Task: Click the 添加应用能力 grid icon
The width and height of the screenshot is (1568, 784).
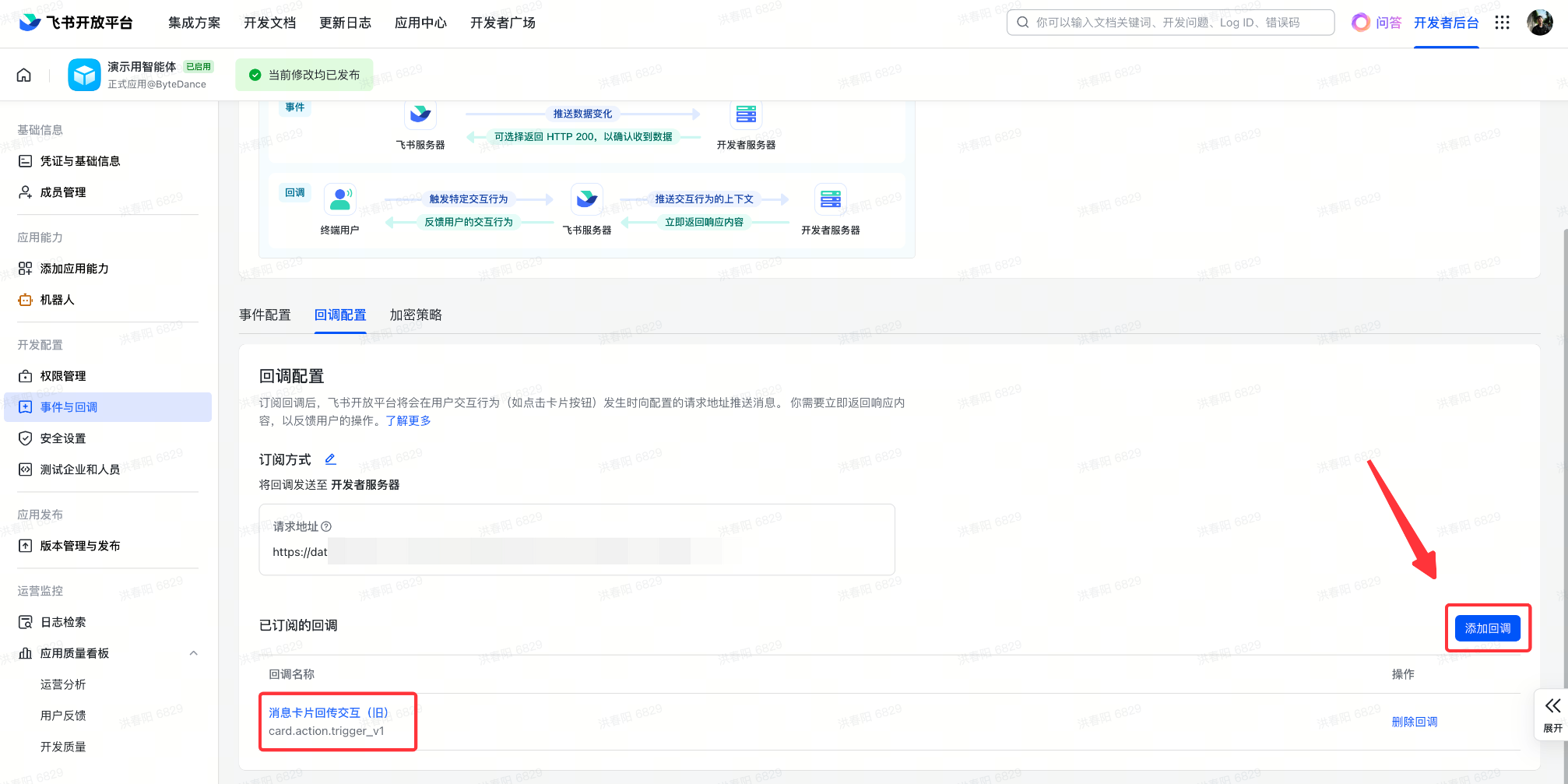Action: (26, 269)
